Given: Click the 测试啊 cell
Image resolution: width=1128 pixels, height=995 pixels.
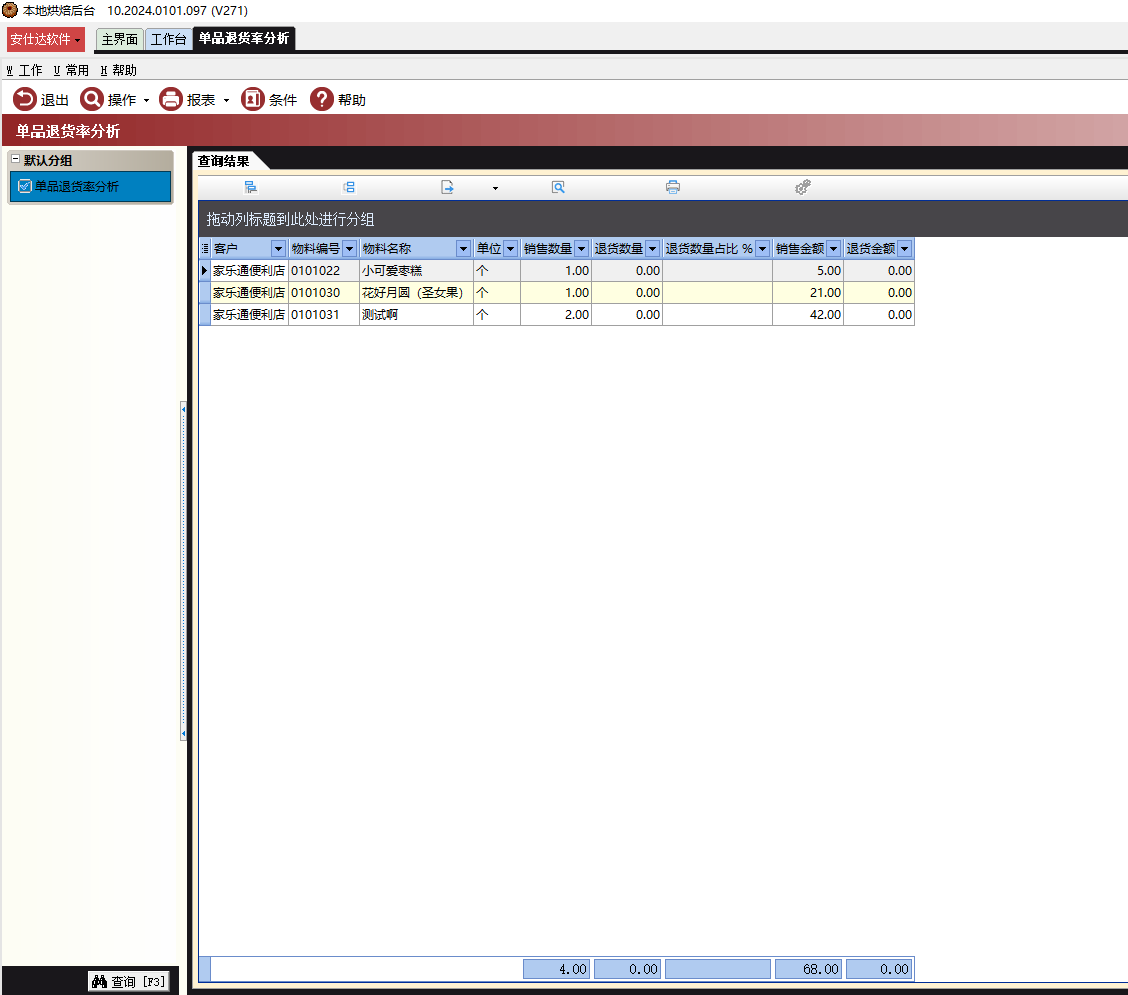Looking at the screenshot, I should (416, 314).
